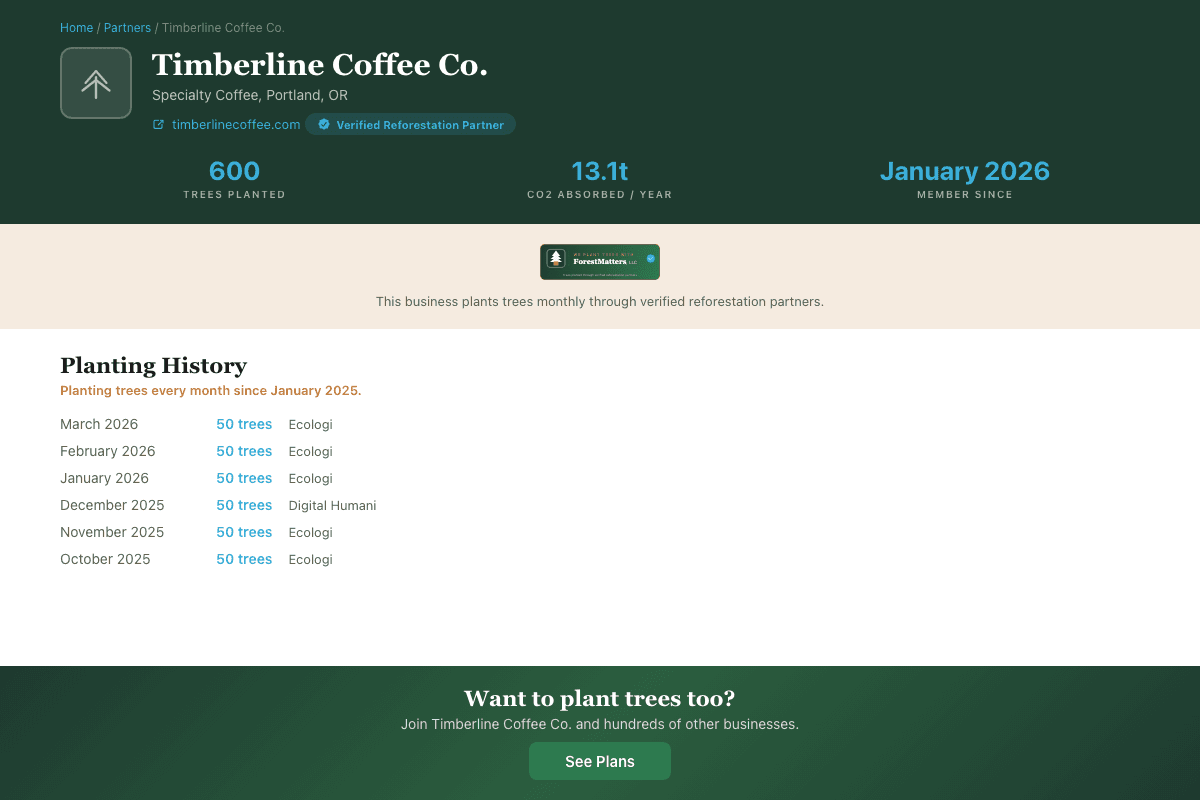Click the Verified Reforestation Partner badge
1200x800 pixels.
(x=410, y=124)
